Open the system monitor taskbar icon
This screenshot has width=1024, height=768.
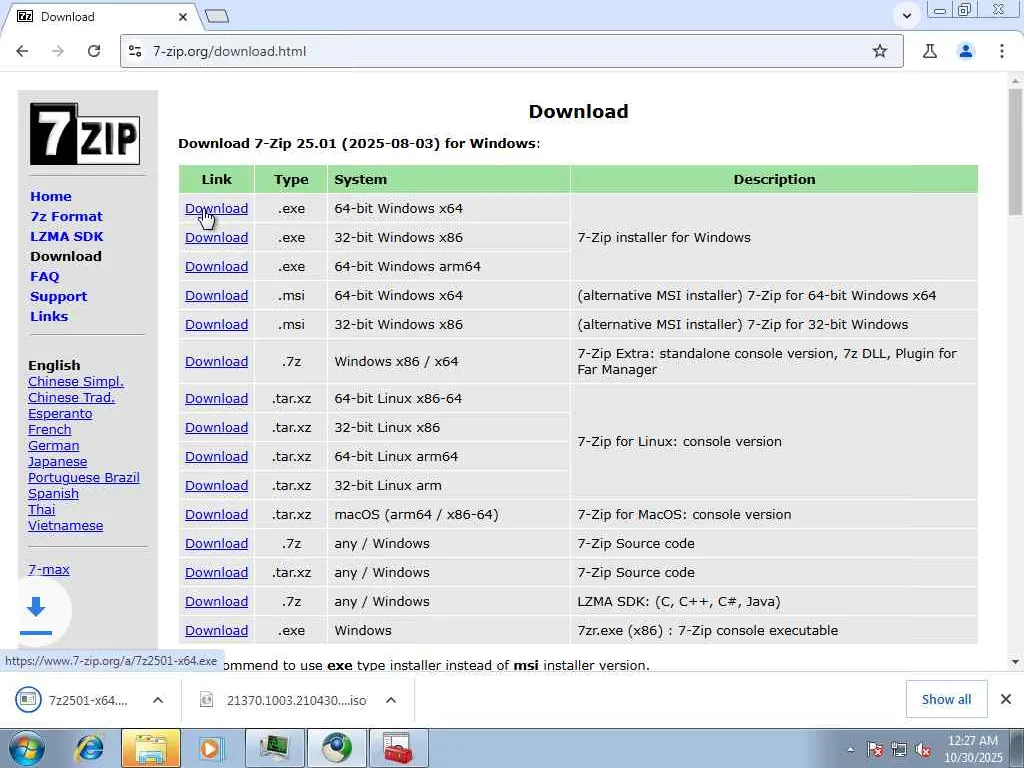tap(275, 748)
